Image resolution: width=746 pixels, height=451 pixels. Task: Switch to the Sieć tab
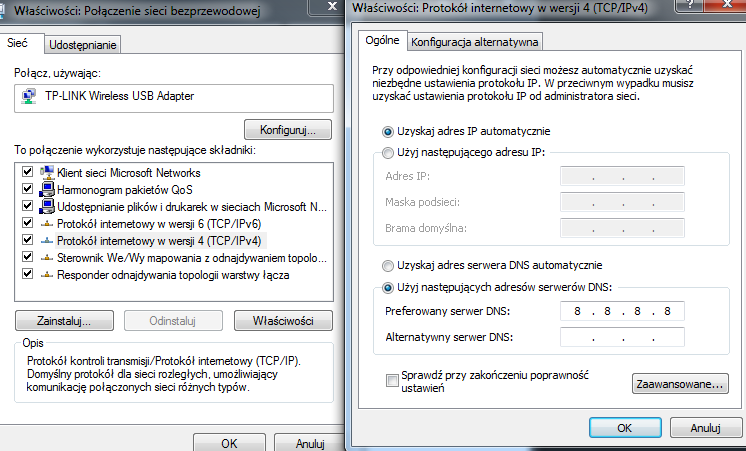point(20,43)
